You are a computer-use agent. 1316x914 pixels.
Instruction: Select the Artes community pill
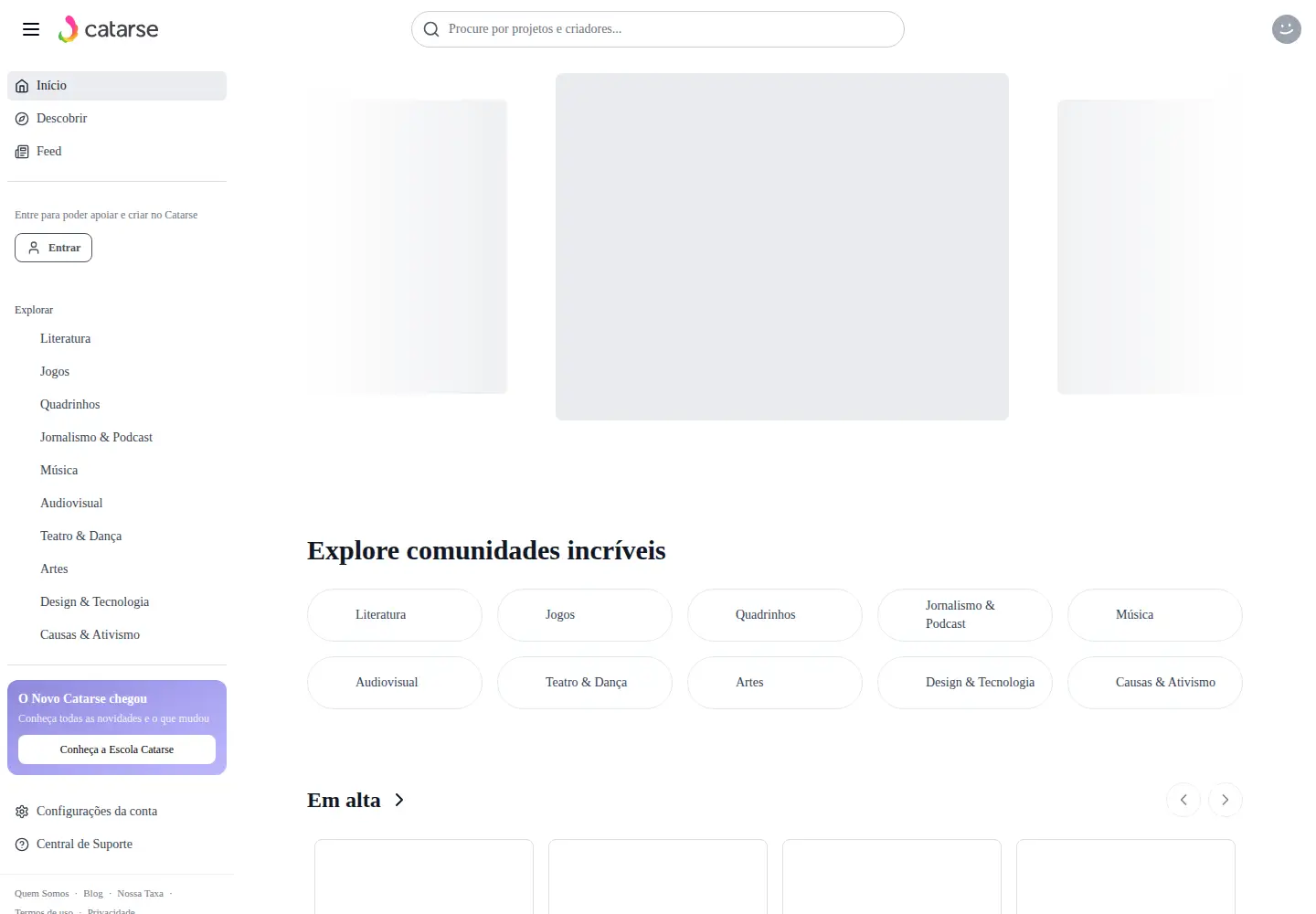[775, 683]
